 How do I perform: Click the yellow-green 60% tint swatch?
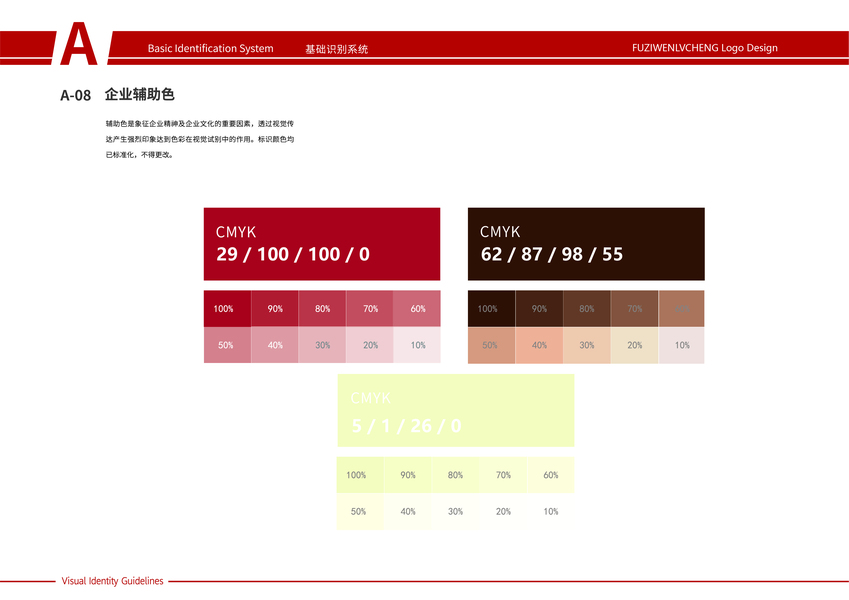[551, 475]
